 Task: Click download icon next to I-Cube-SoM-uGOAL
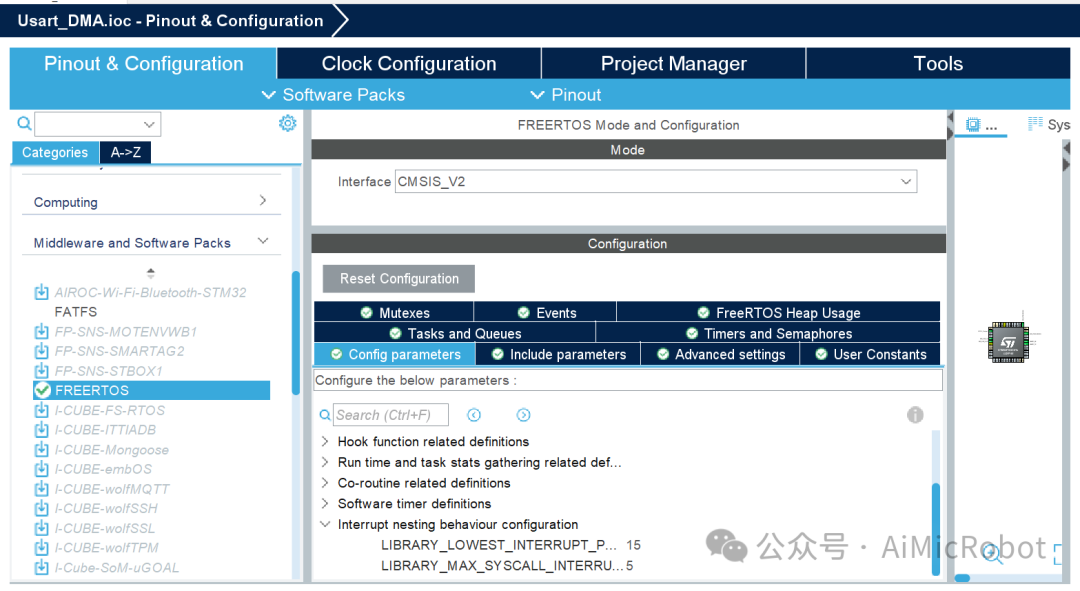click(41, 567)
